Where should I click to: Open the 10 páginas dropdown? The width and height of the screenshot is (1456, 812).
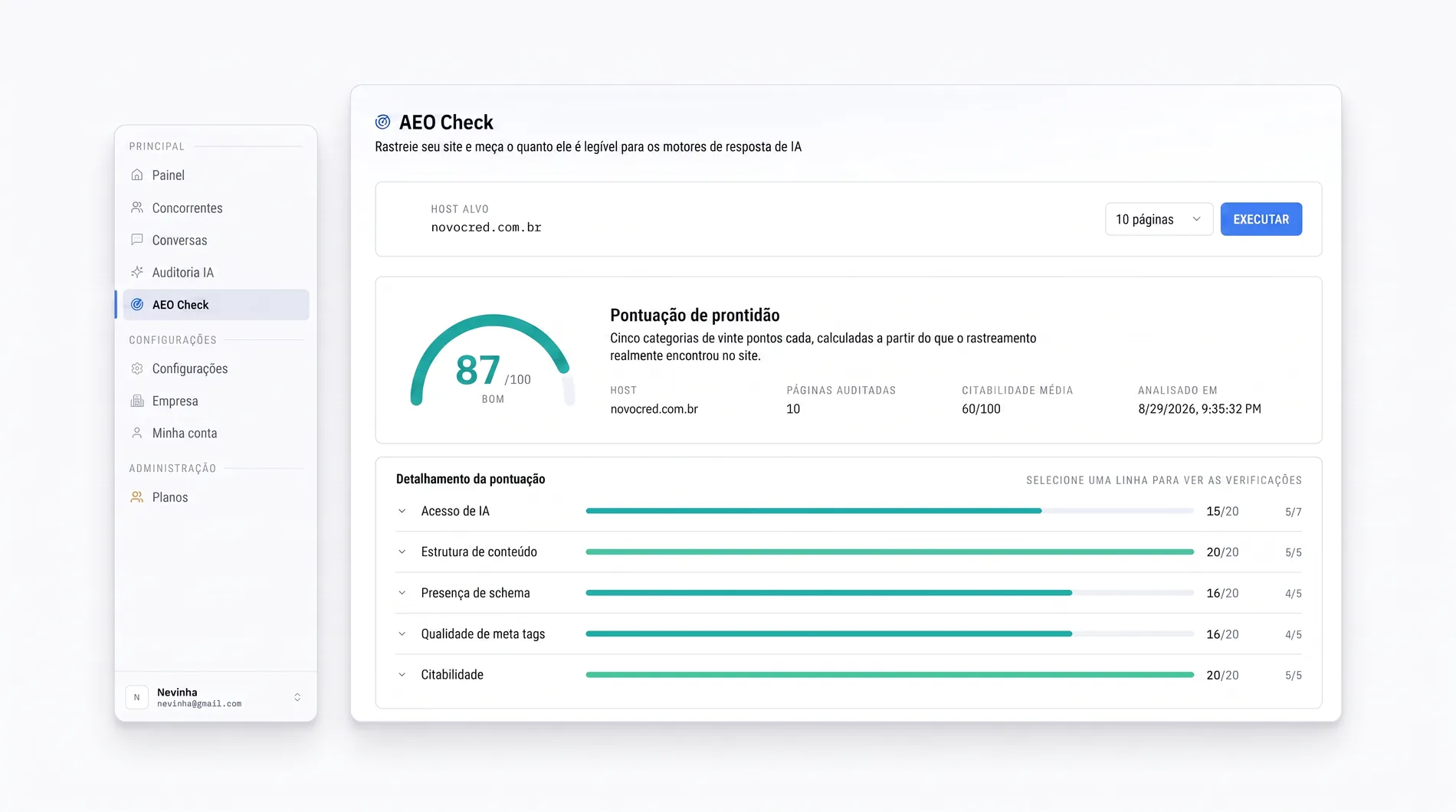pos(1159,219)
